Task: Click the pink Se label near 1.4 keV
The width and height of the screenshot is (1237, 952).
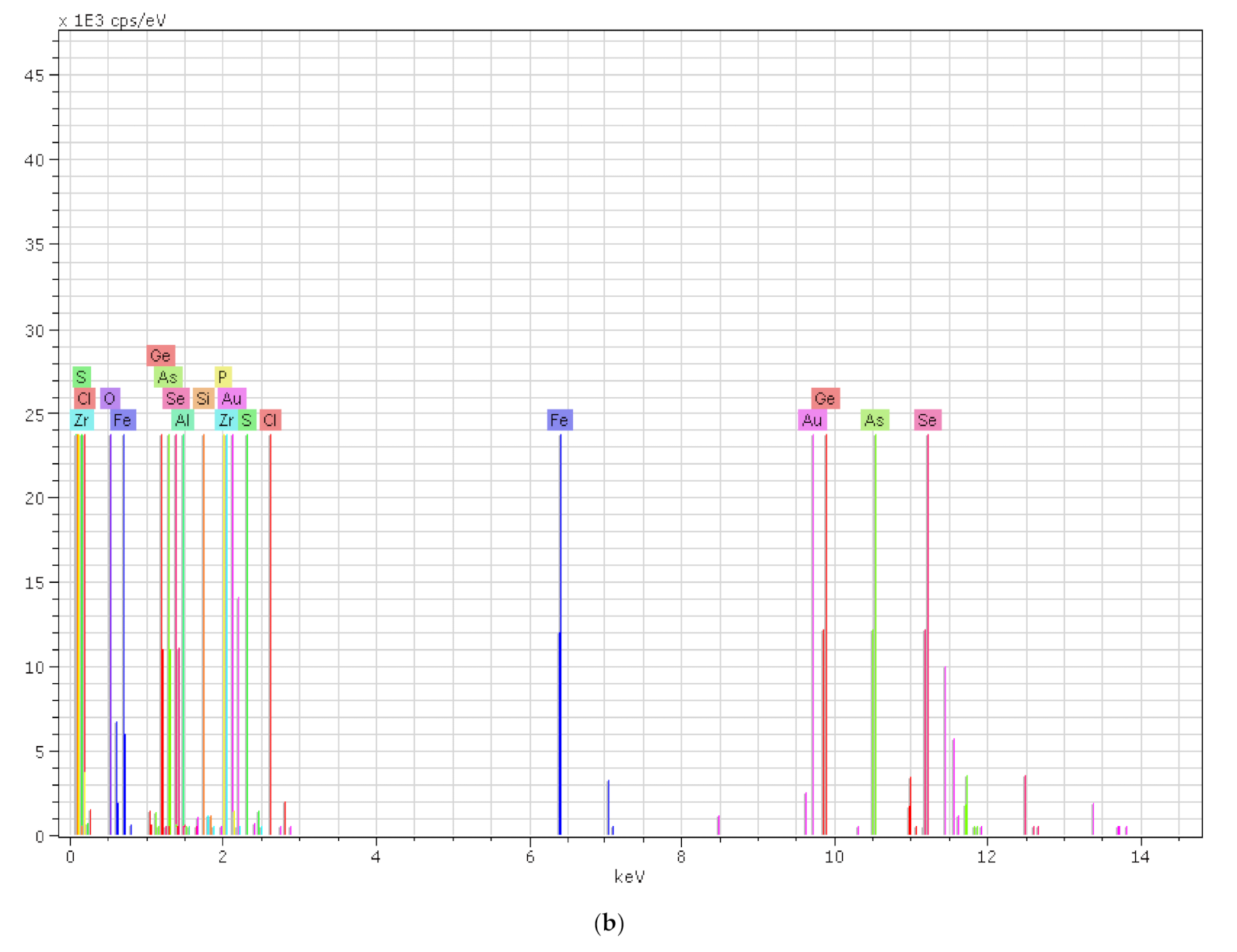Action: click(x=176, y=399)
